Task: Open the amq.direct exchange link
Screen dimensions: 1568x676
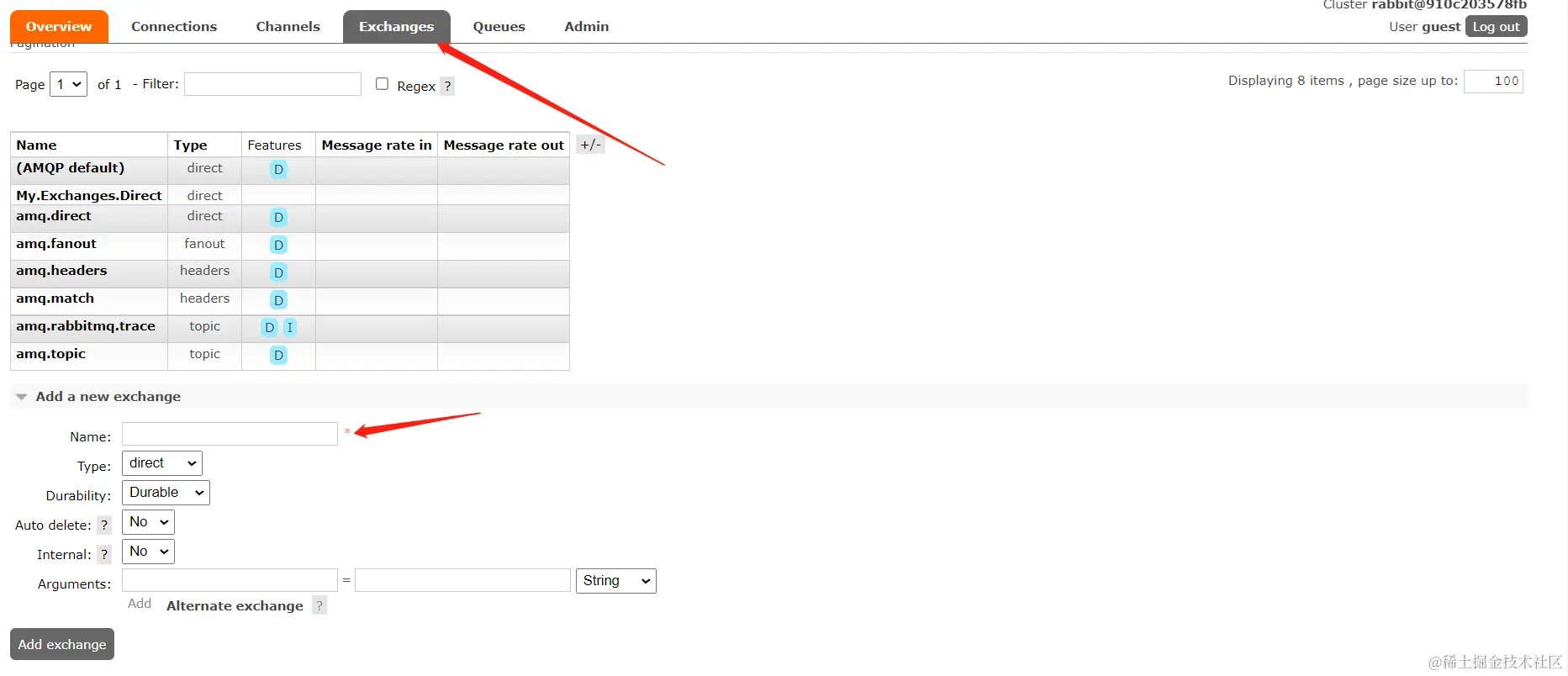Action: pyautogui.click(x=54, y=216)
